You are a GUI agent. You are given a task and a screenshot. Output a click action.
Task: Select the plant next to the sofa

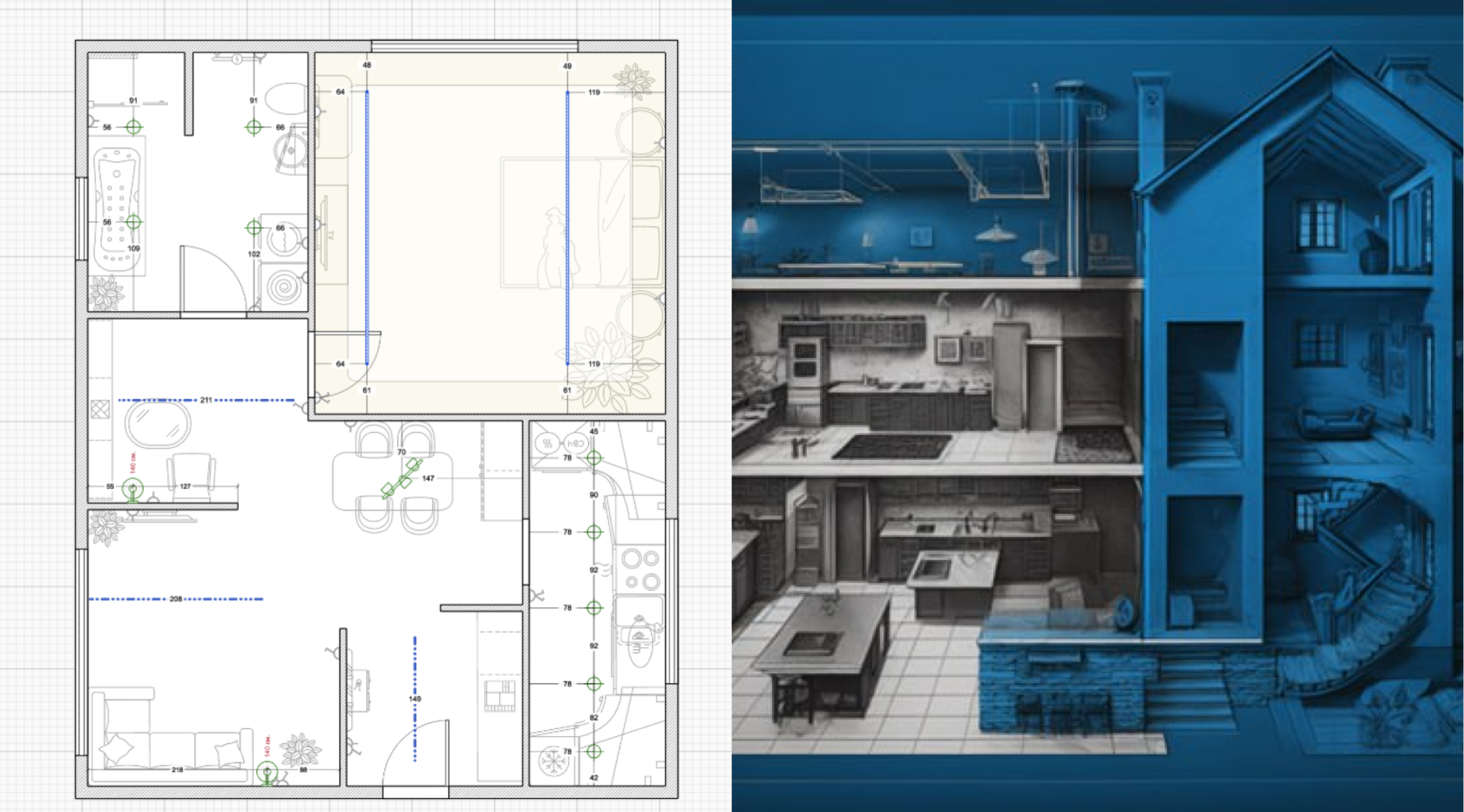300,751
